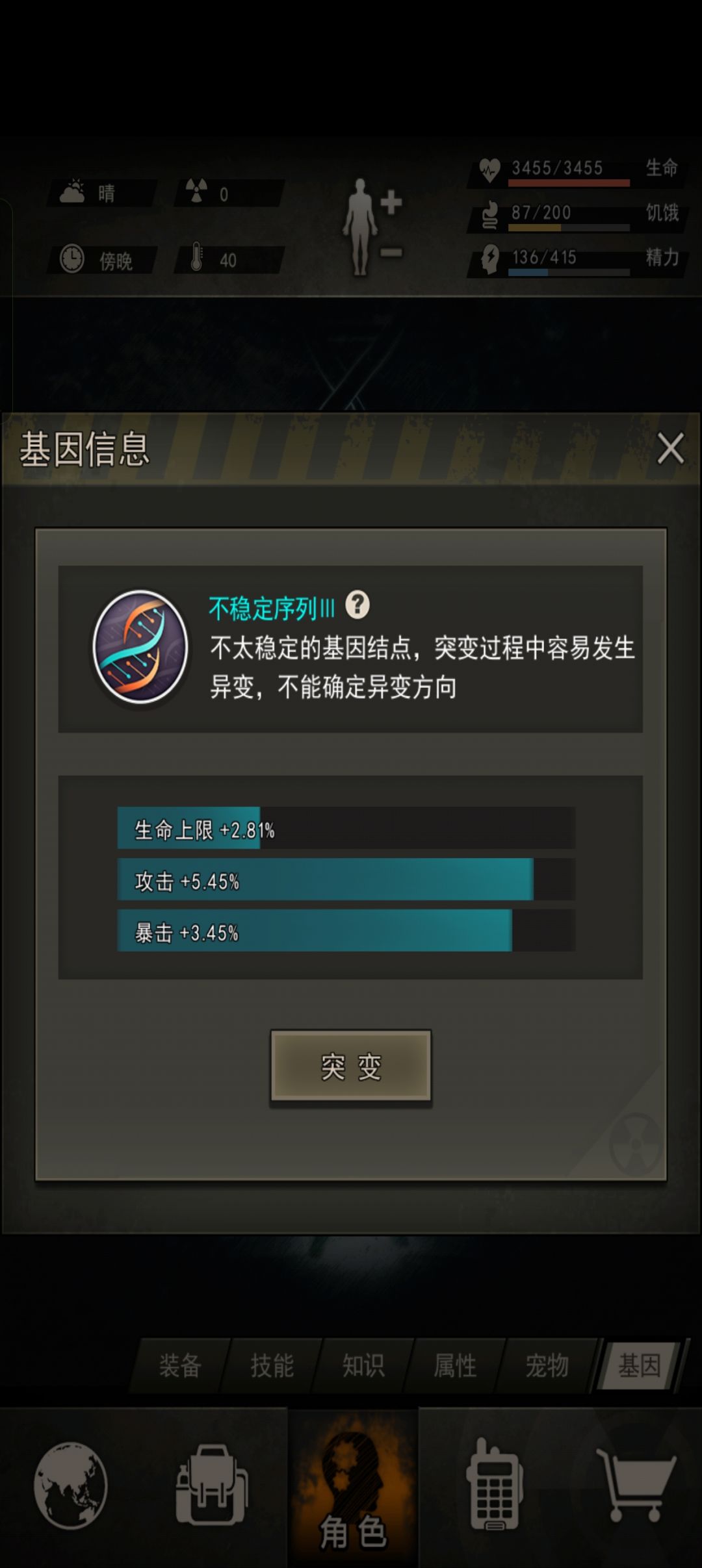
Task: Open the backpack inventory icon
Action: pos(211,1486)
